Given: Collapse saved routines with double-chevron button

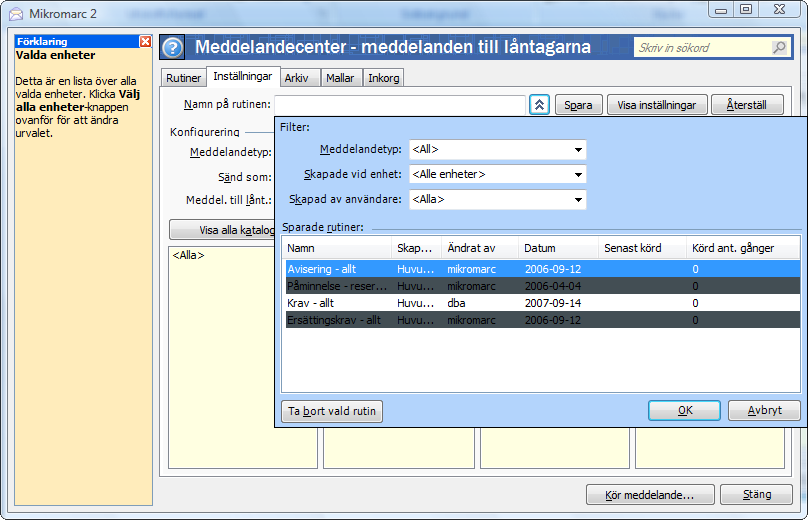Looking at the screenshot, I should click(x=539, y=105).
